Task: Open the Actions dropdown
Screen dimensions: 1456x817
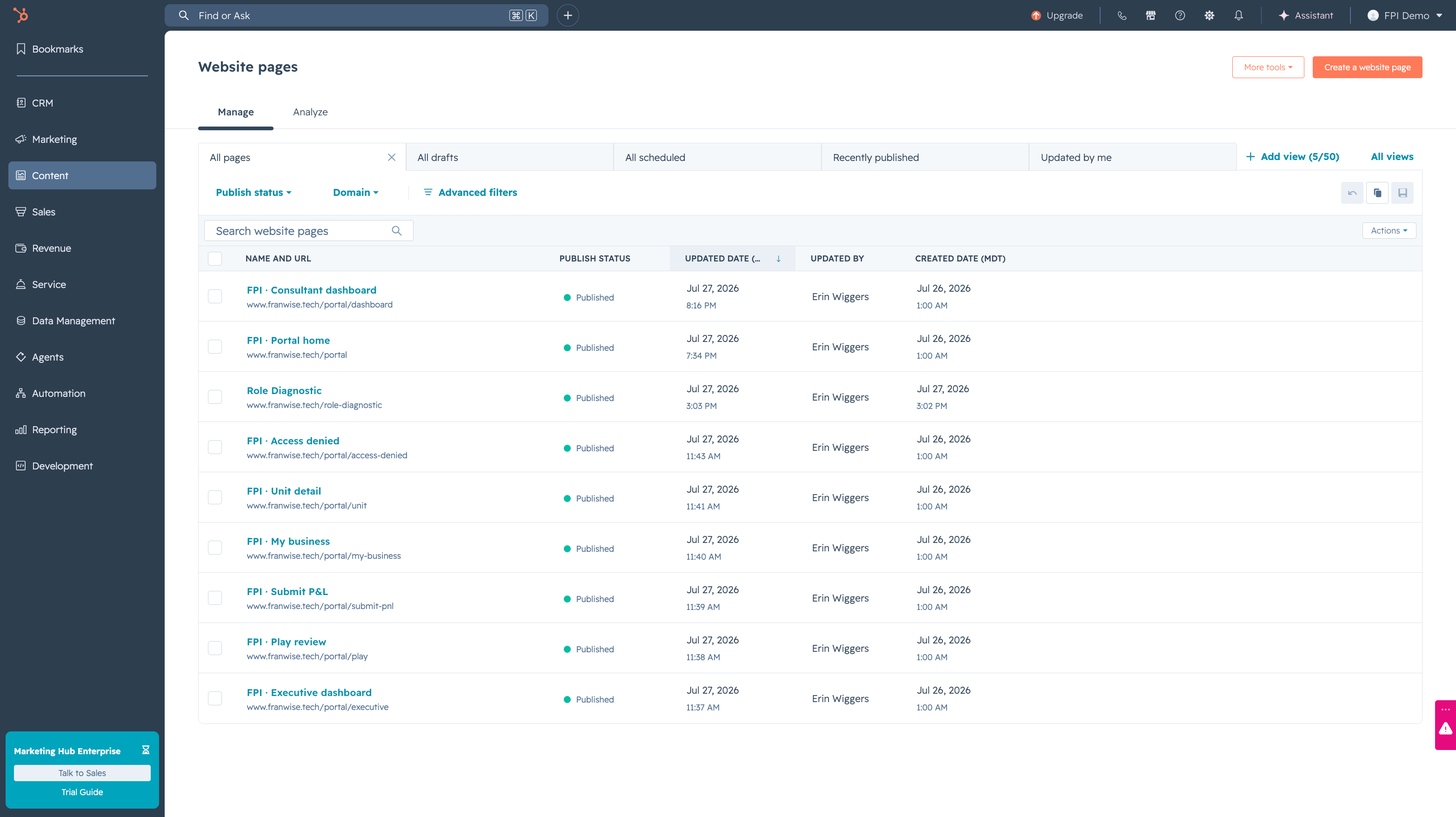Action: coord(1389,231)
